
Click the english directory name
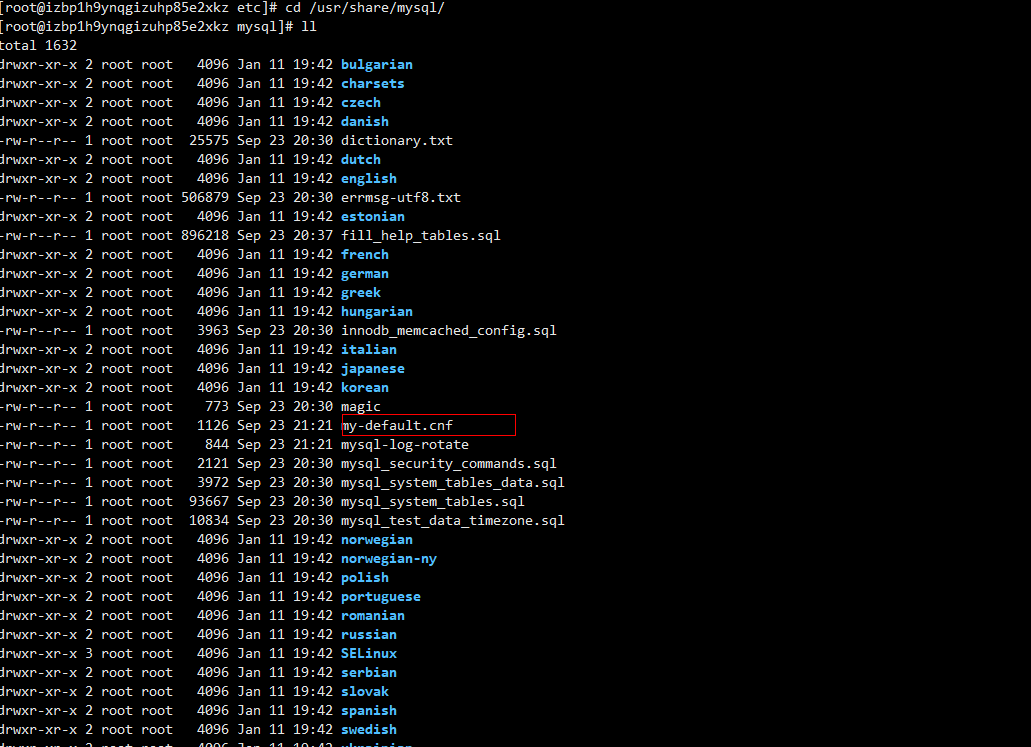369,179
